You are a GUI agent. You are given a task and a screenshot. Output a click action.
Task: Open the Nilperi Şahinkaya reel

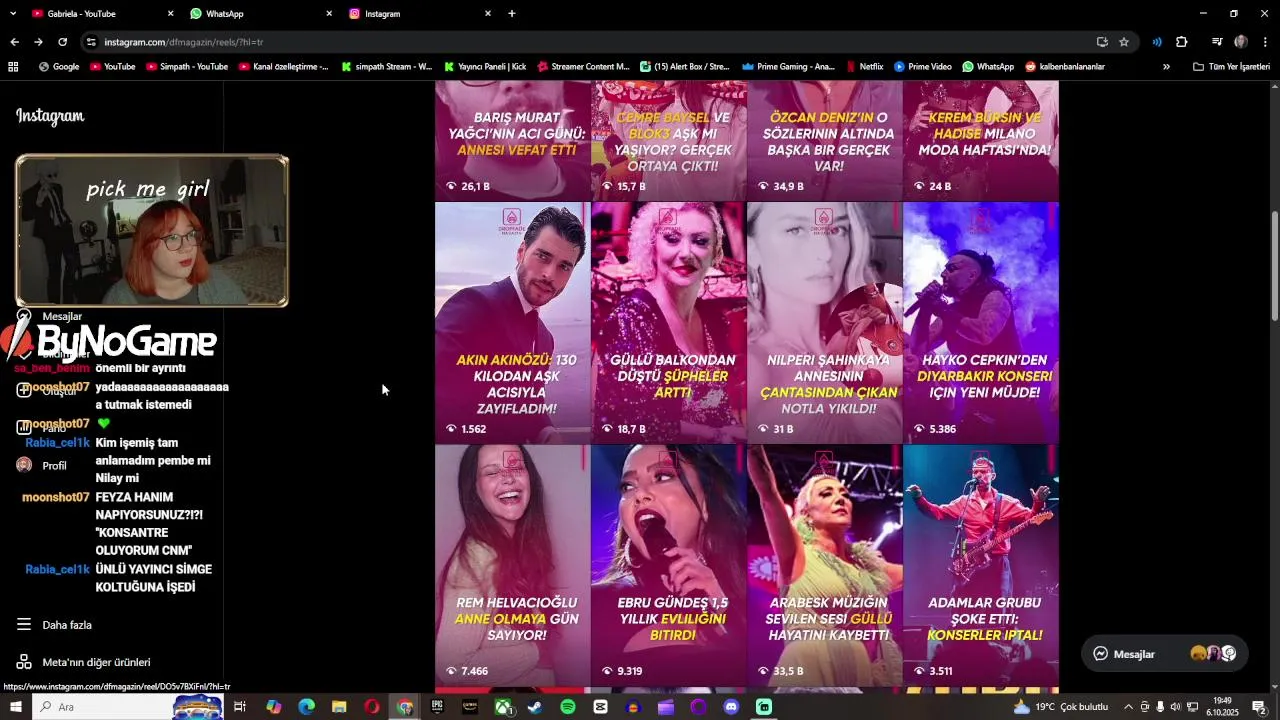pos(824,323)
